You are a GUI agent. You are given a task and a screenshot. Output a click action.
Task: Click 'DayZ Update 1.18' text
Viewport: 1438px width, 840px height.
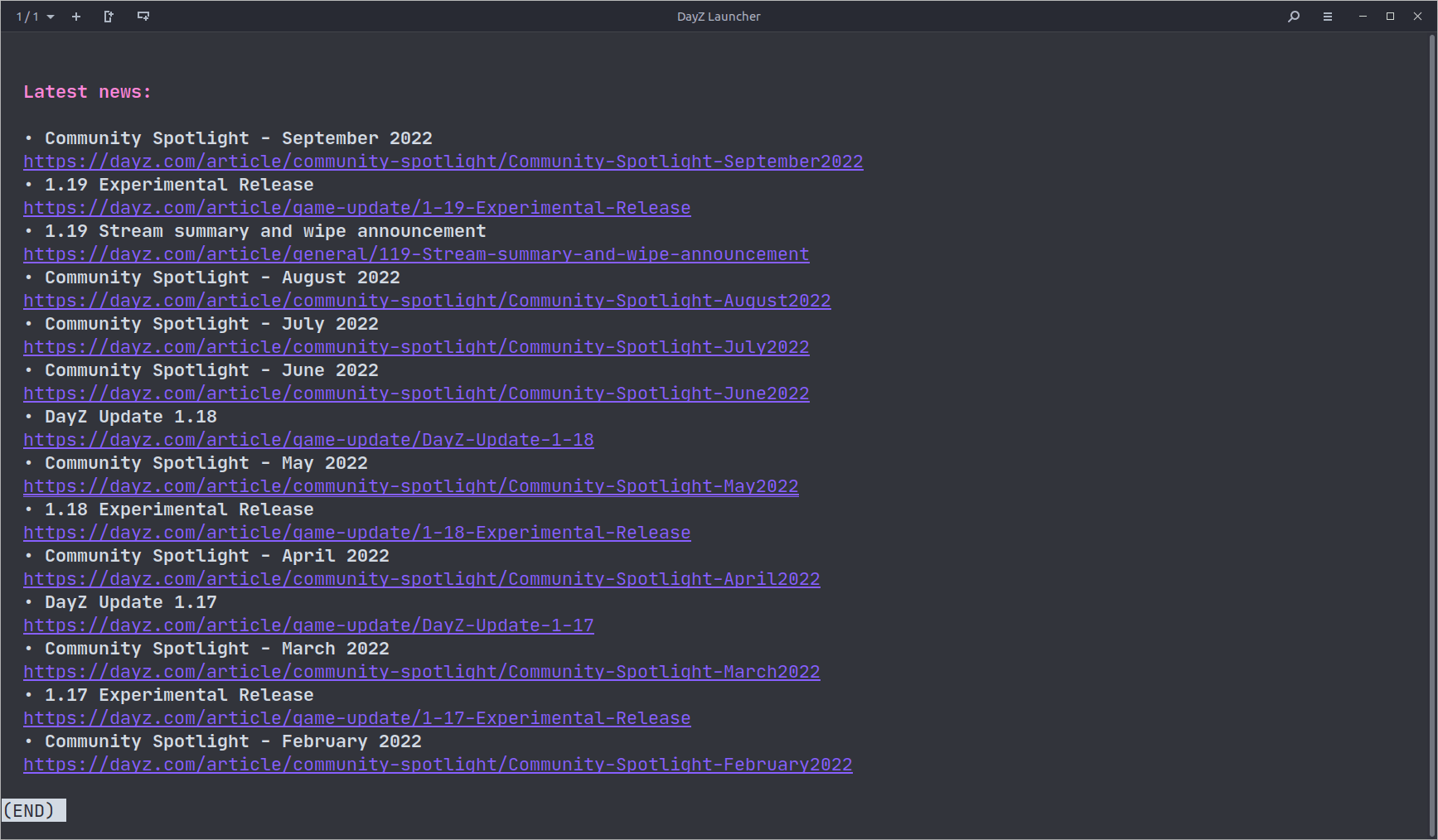click(x=131, y=417)
